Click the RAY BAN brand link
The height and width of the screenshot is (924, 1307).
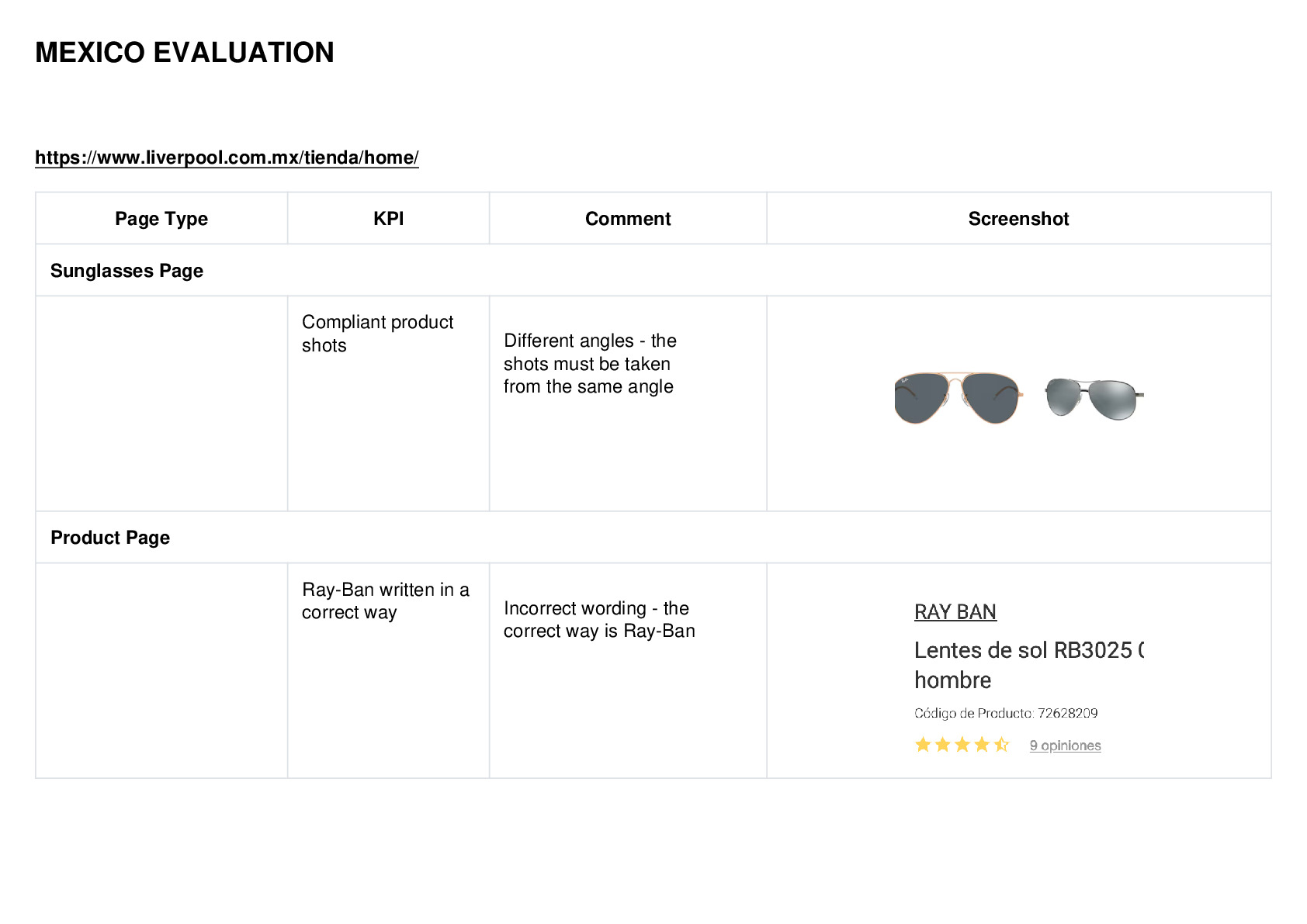click(x=955, y=612)
